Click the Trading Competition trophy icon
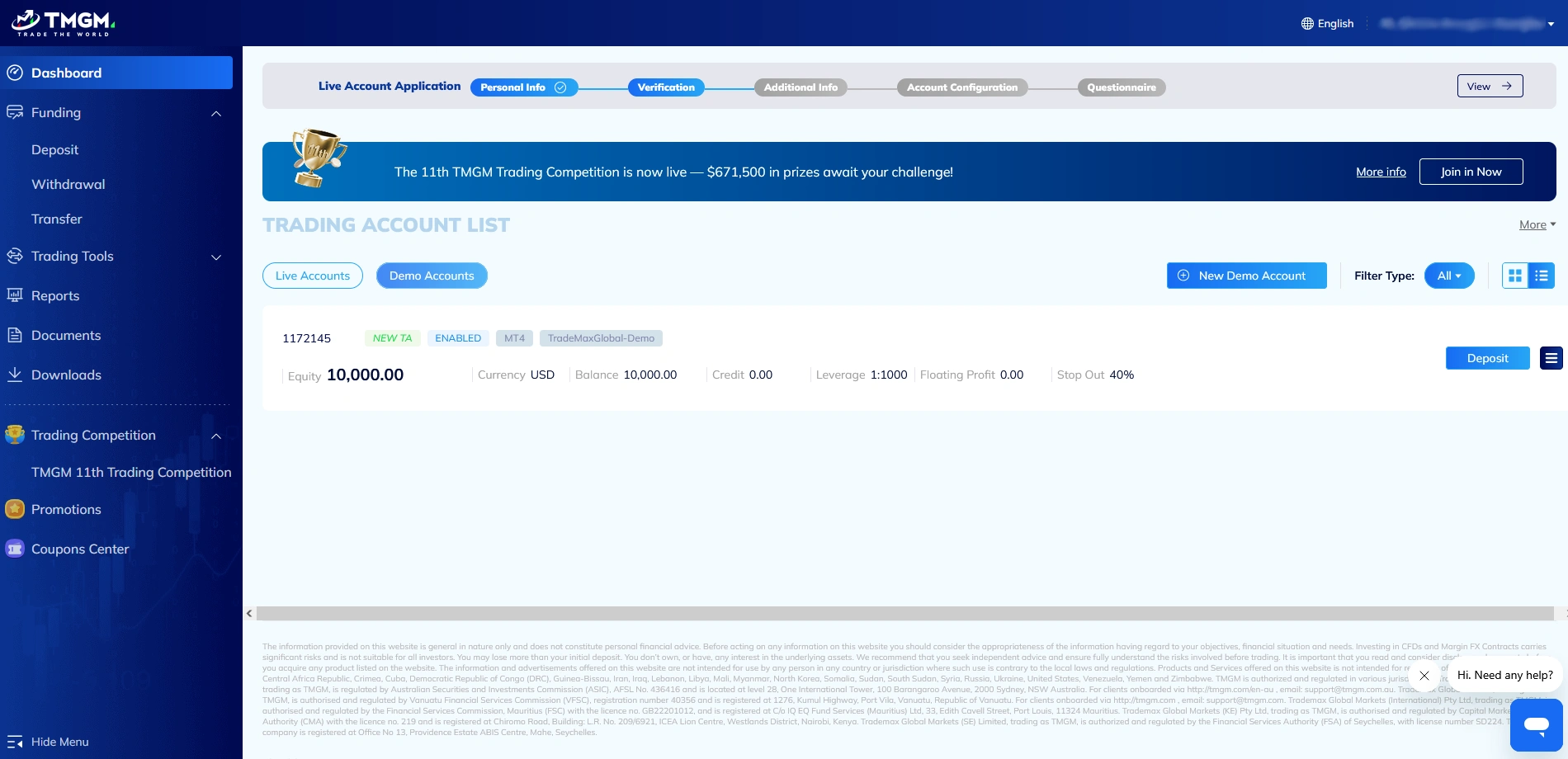The height and width of the screenshot is (759, 1568). click(x=15, y=435)
